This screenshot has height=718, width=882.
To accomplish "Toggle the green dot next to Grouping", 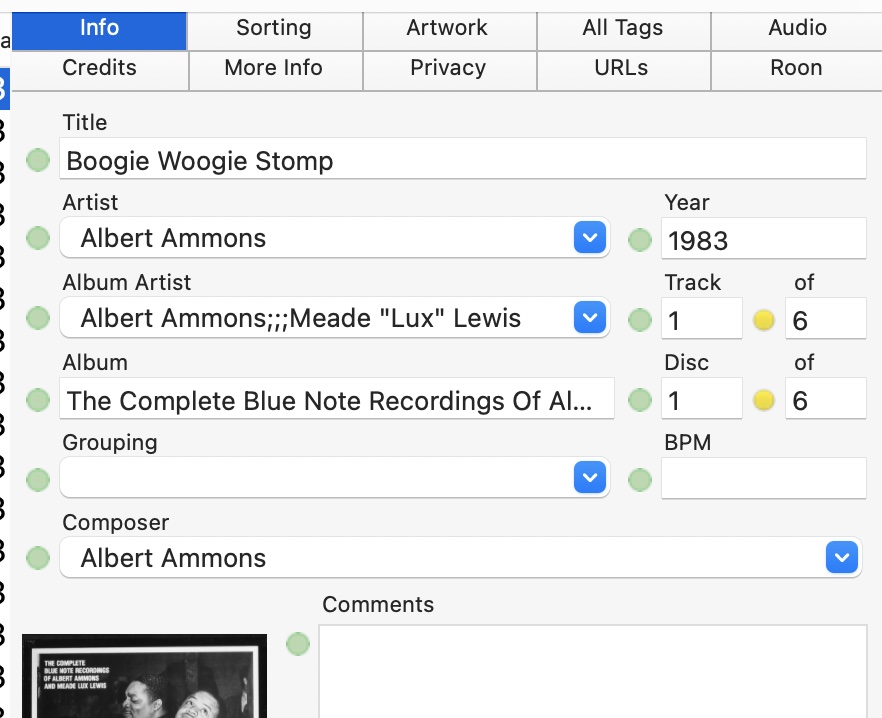I will (38, 479).
